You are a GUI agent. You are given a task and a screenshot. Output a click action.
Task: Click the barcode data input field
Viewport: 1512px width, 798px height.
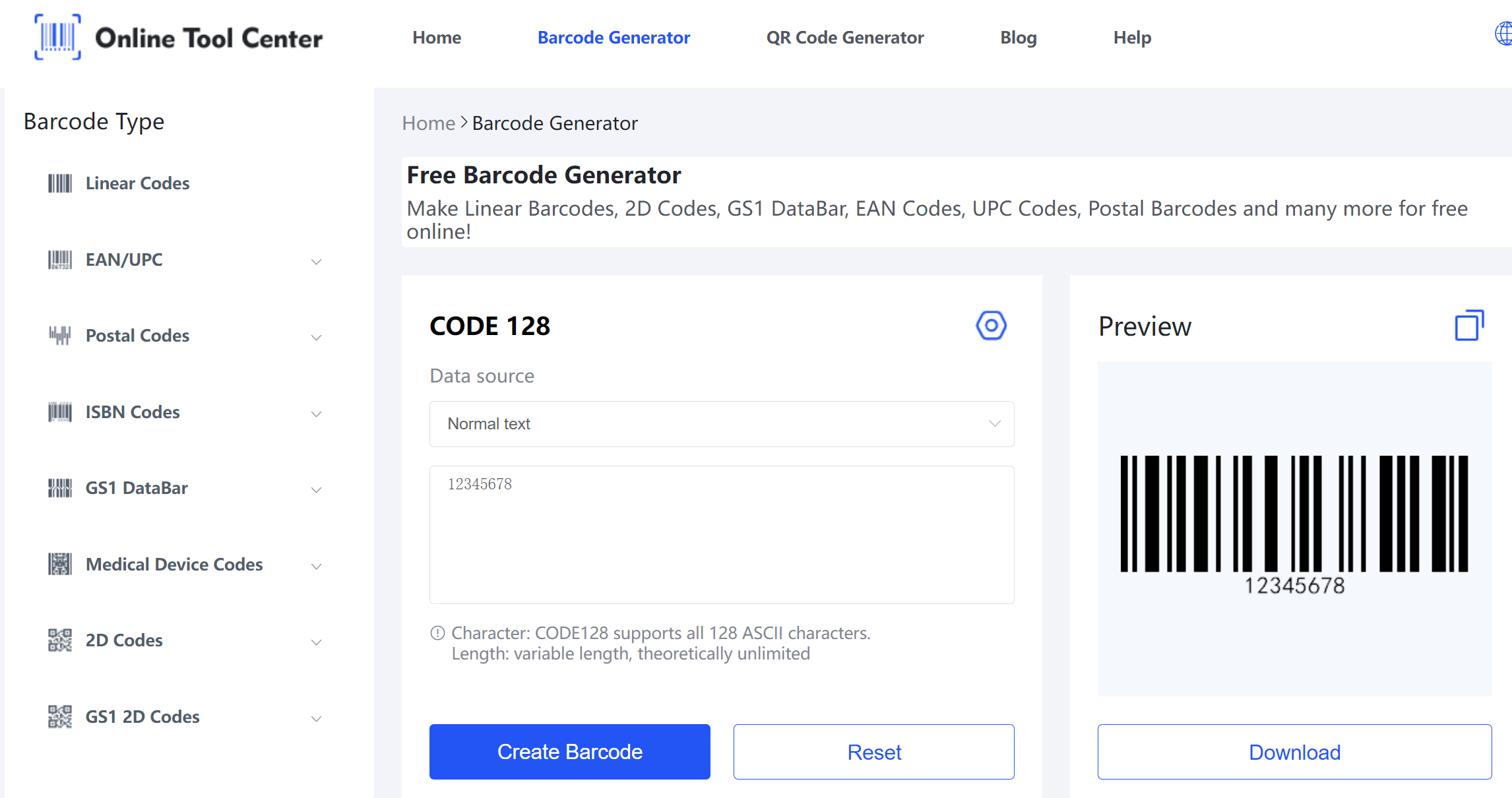722,534
